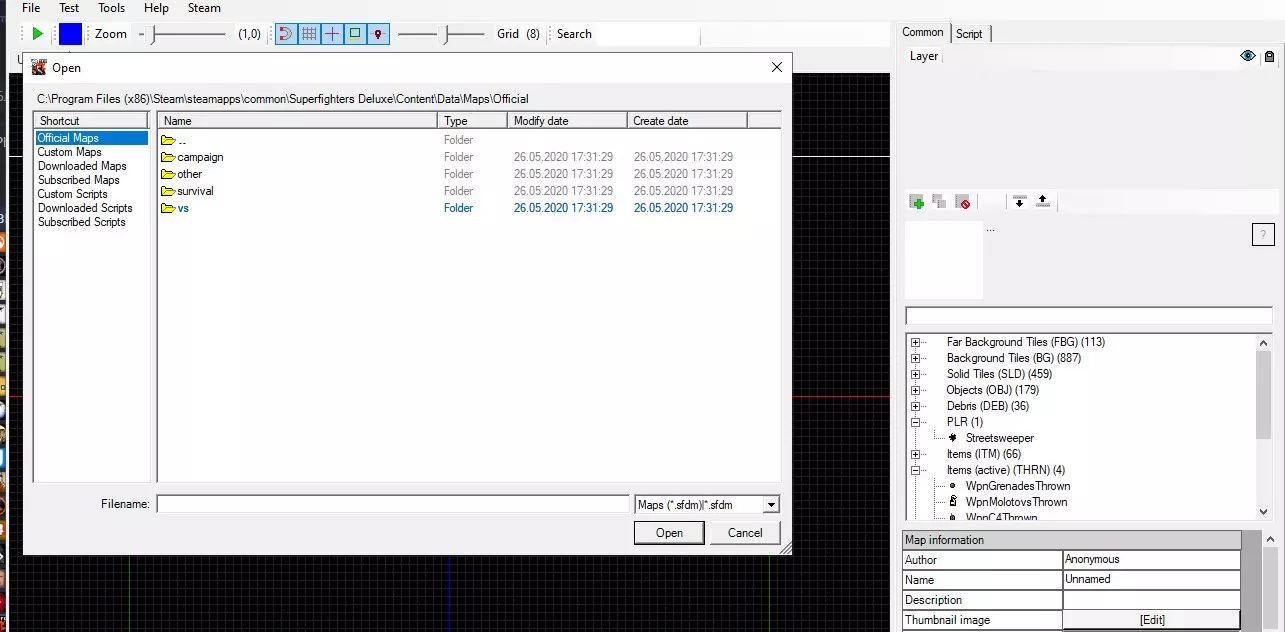Click the blue color swatch in toolbar
Image resolution: width=1285 pixels, height=632 pixels.
pyautogui.click(x=70, y=34)
